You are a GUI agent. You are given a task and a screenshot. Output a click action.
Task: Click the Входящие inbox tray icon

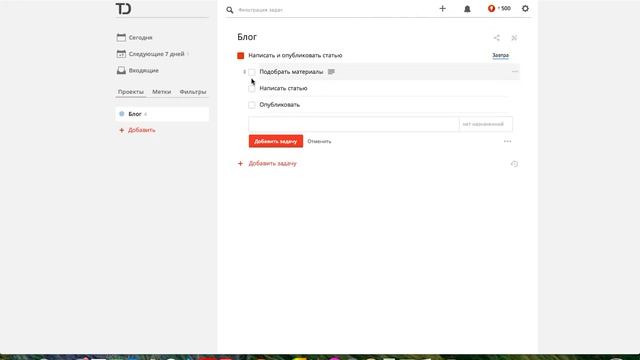(x=121, y=71)
